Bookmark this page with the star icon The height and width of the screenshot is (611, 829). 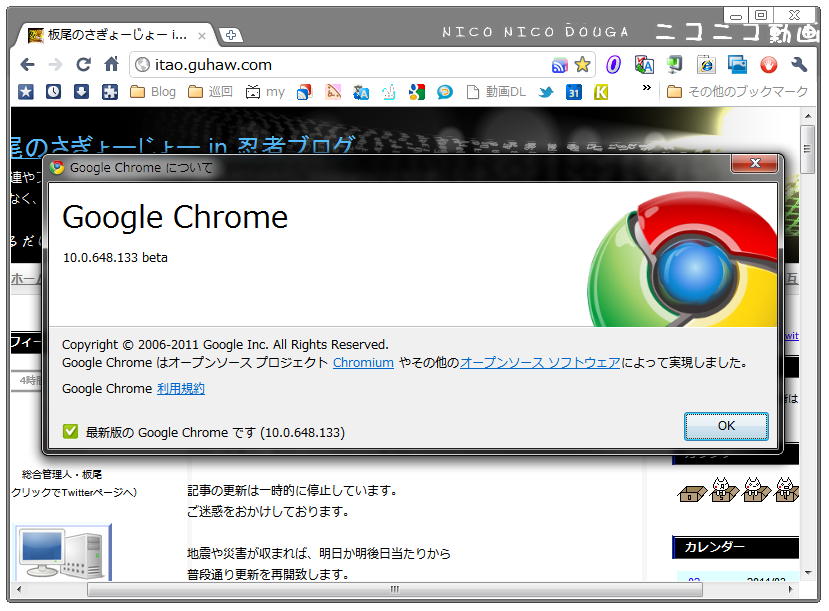pyautogui.click(x=582, y=64)
